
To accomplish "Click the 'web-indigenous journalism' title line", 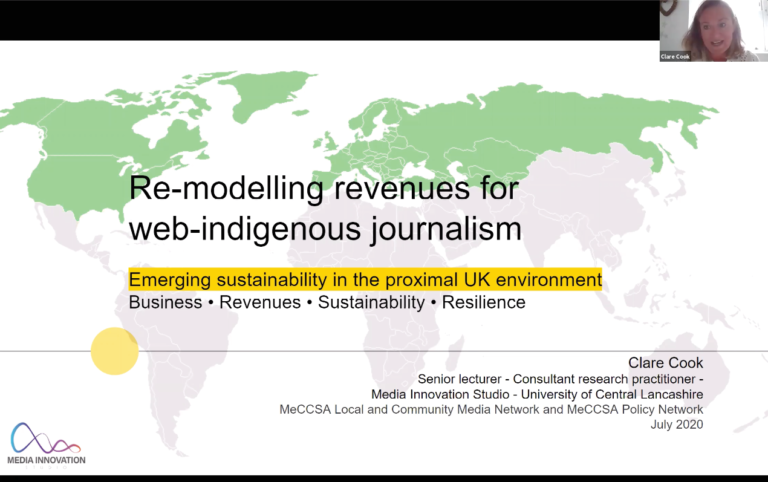I will 325,229.
